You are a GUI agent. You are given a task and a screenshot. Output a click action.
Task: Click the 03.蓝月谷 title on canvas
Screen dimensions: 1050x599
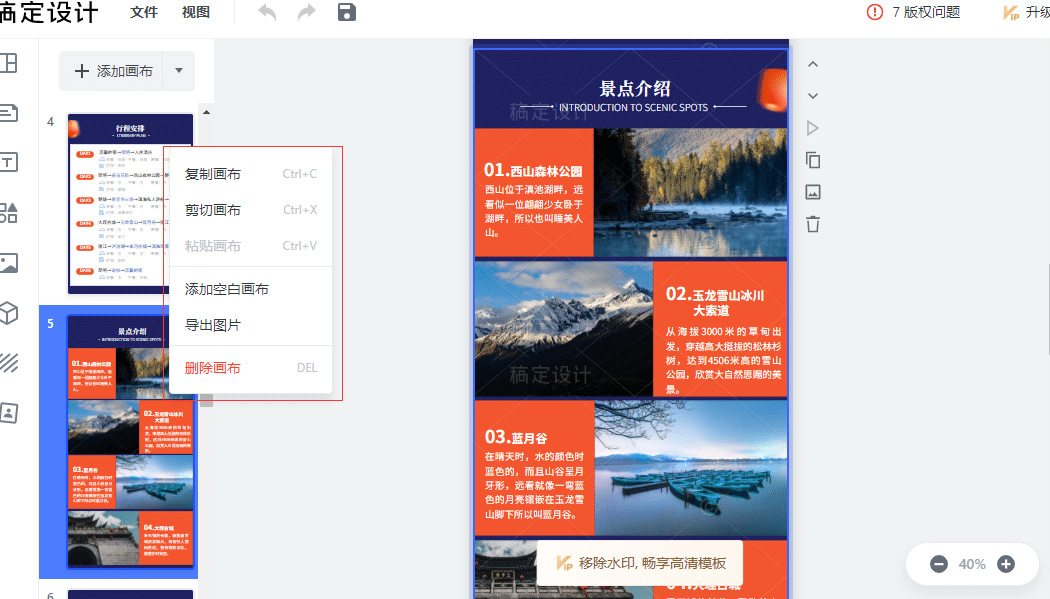[x=516, y=438]
